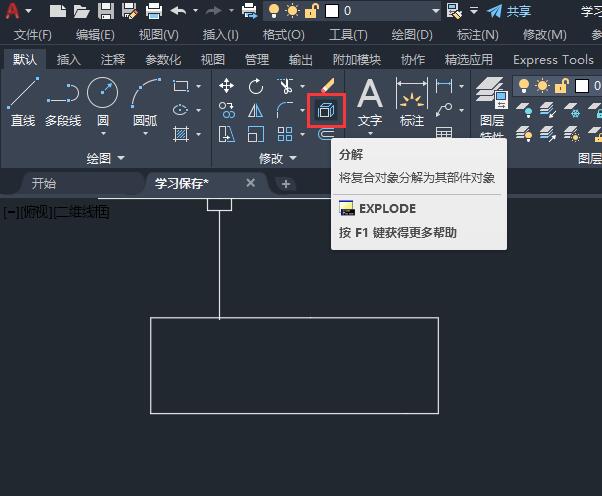Open the 文件(F) menu
Image resolution: width=602 pixels, height=496 pixels.
(33, 35)
